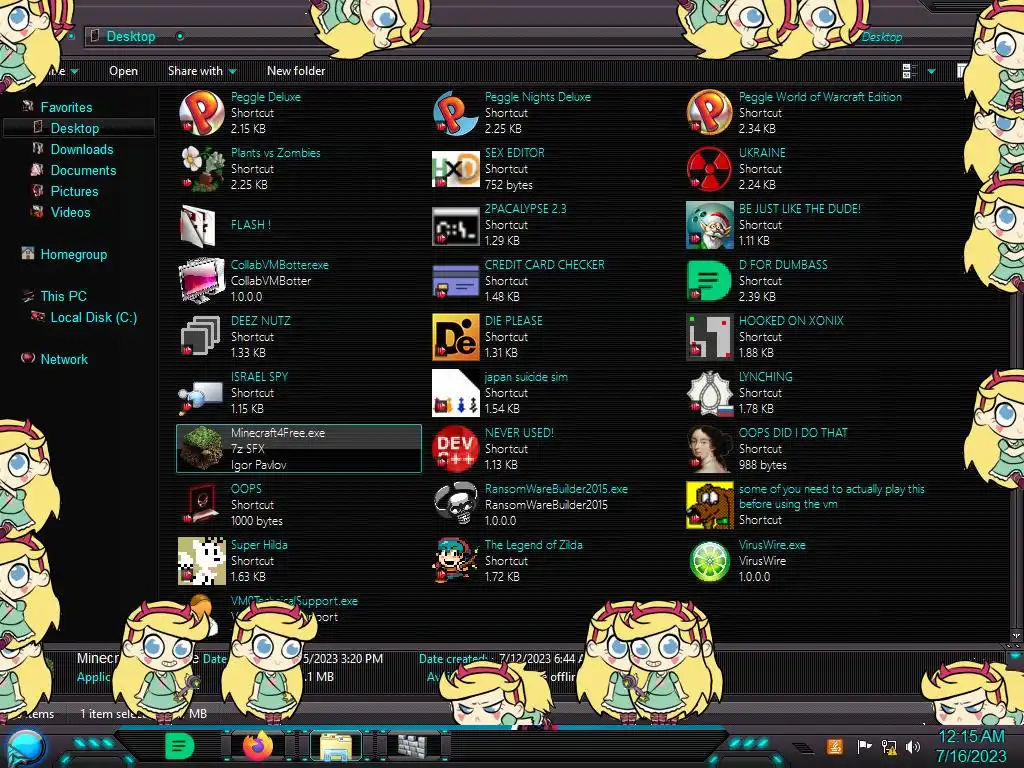Open the Share with dropdown
Image resolution: width=1024 pixels, height=768 pixels.
coord(202,71)
